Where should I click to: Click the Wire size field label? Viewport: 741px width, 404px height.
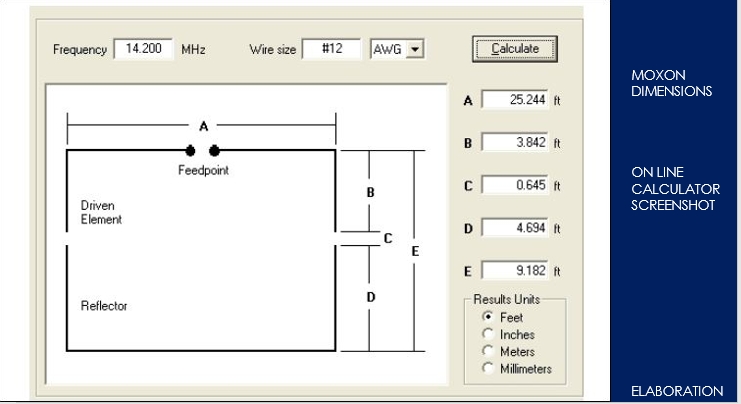pos(273,50)
